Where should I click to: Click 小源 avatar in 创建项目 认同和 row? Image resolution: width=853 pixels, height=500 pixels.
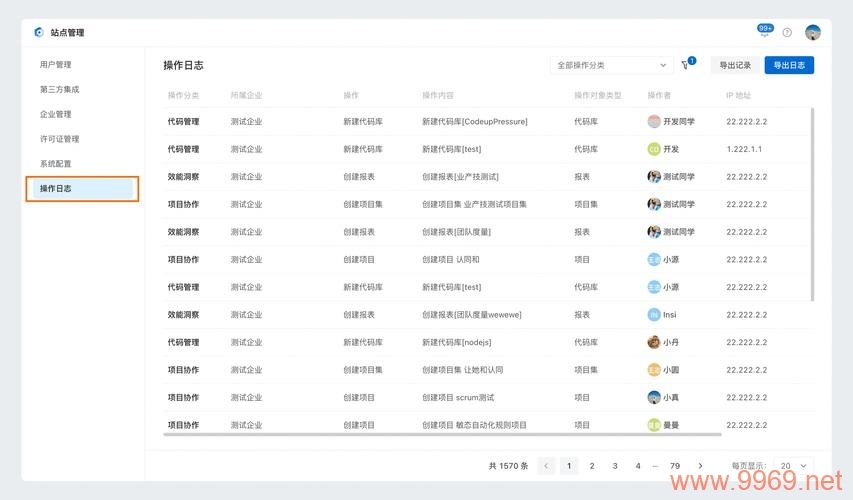pos(654,260)
